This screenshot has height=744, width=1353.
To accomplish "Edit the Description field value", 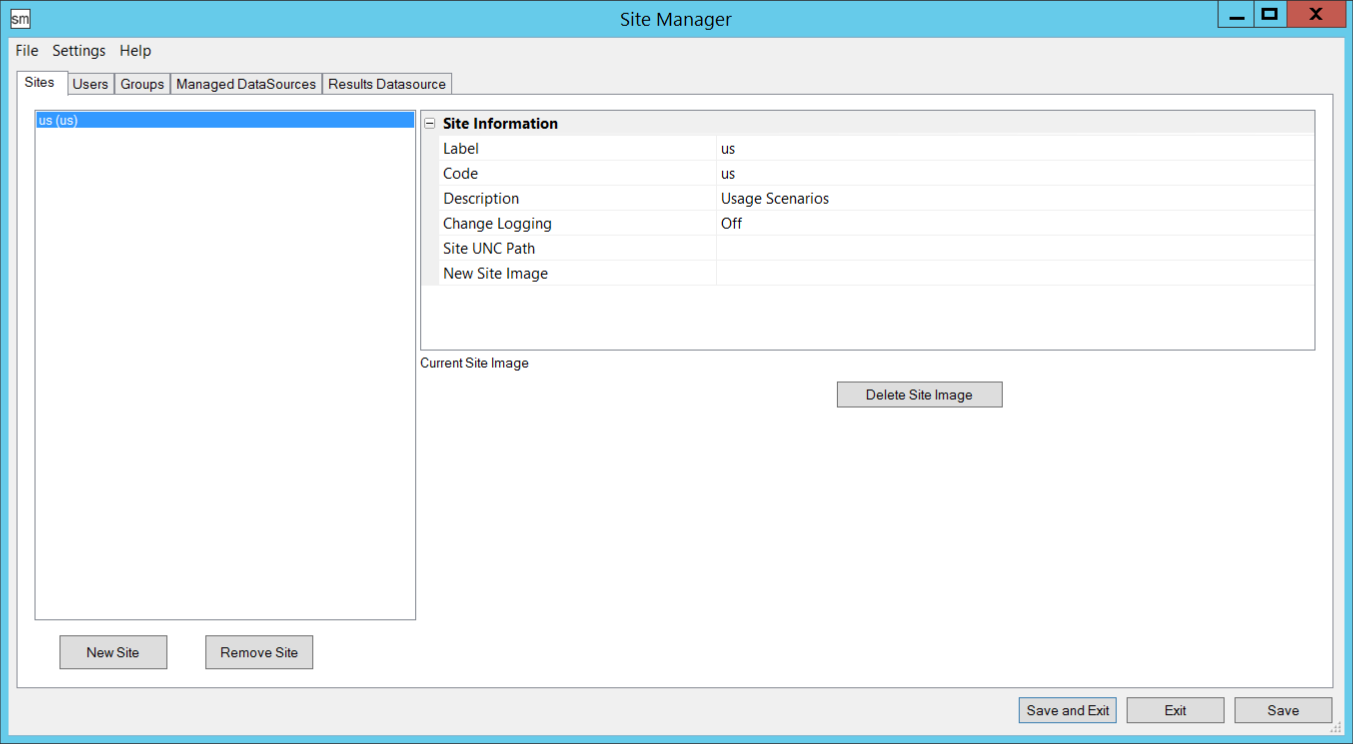I will tap(1014, 199).
